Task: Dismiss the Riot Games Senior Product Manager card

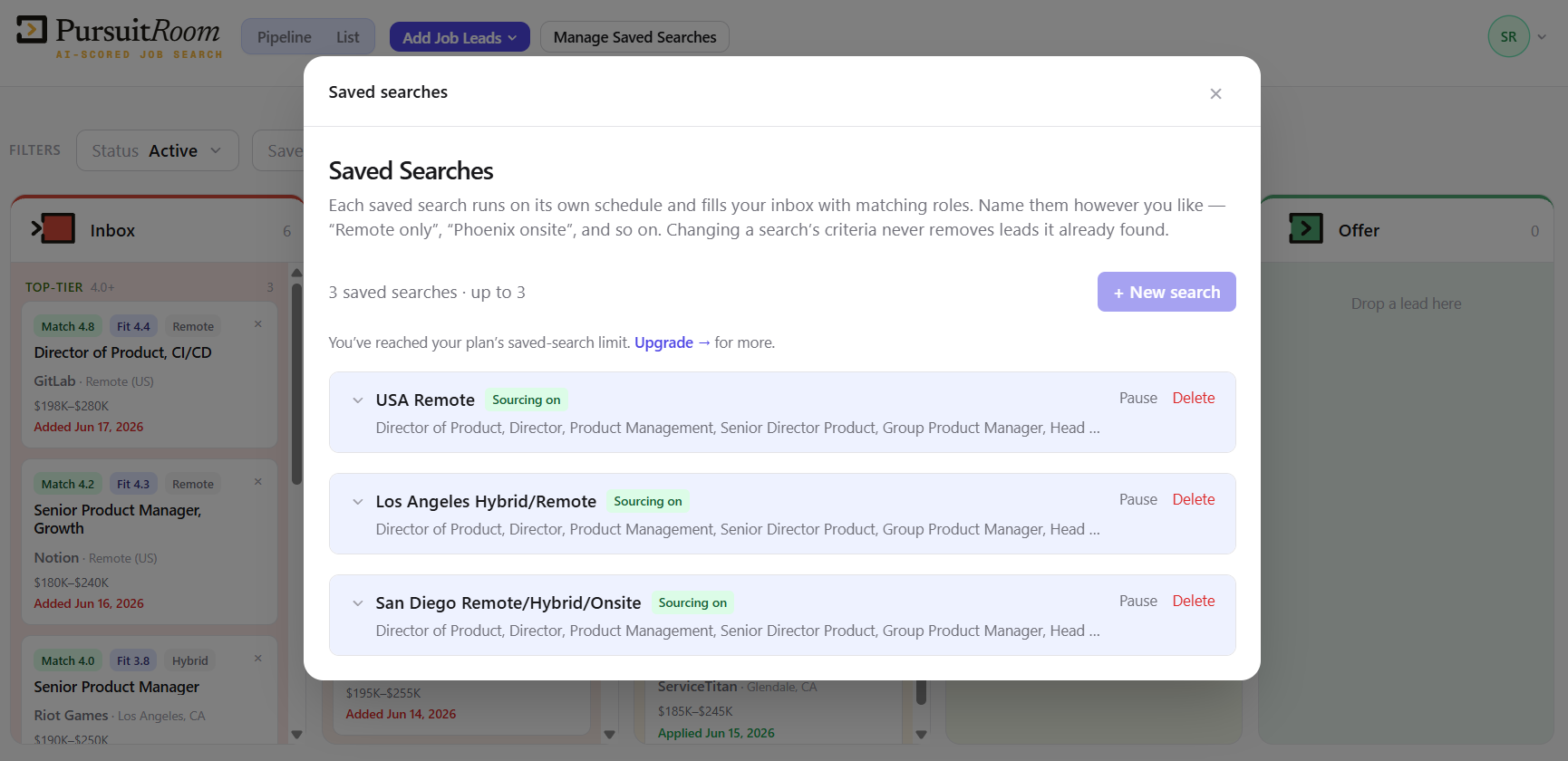Action: [x=258, y=659]
